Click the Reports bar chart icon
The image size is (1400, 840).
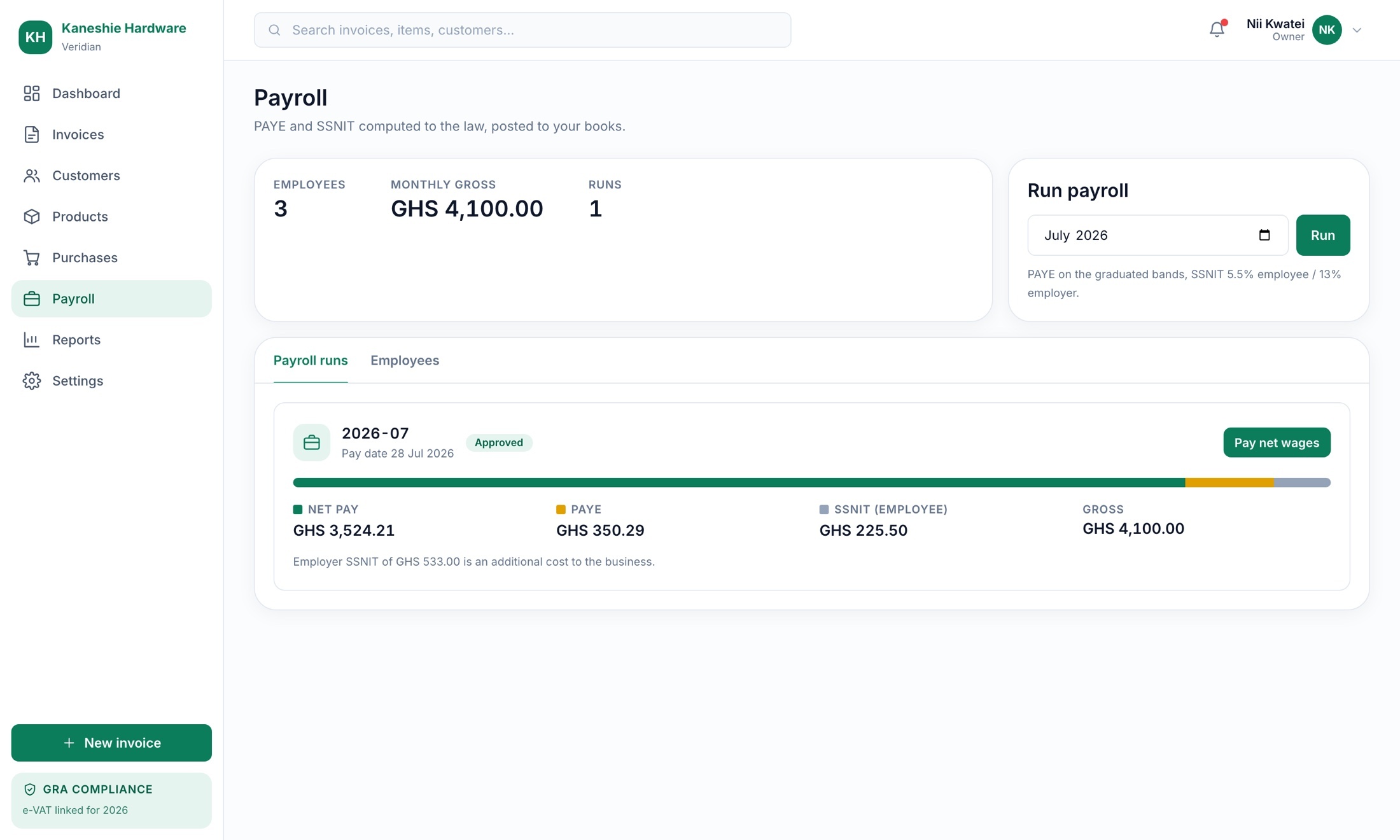[x=32, y=340]
